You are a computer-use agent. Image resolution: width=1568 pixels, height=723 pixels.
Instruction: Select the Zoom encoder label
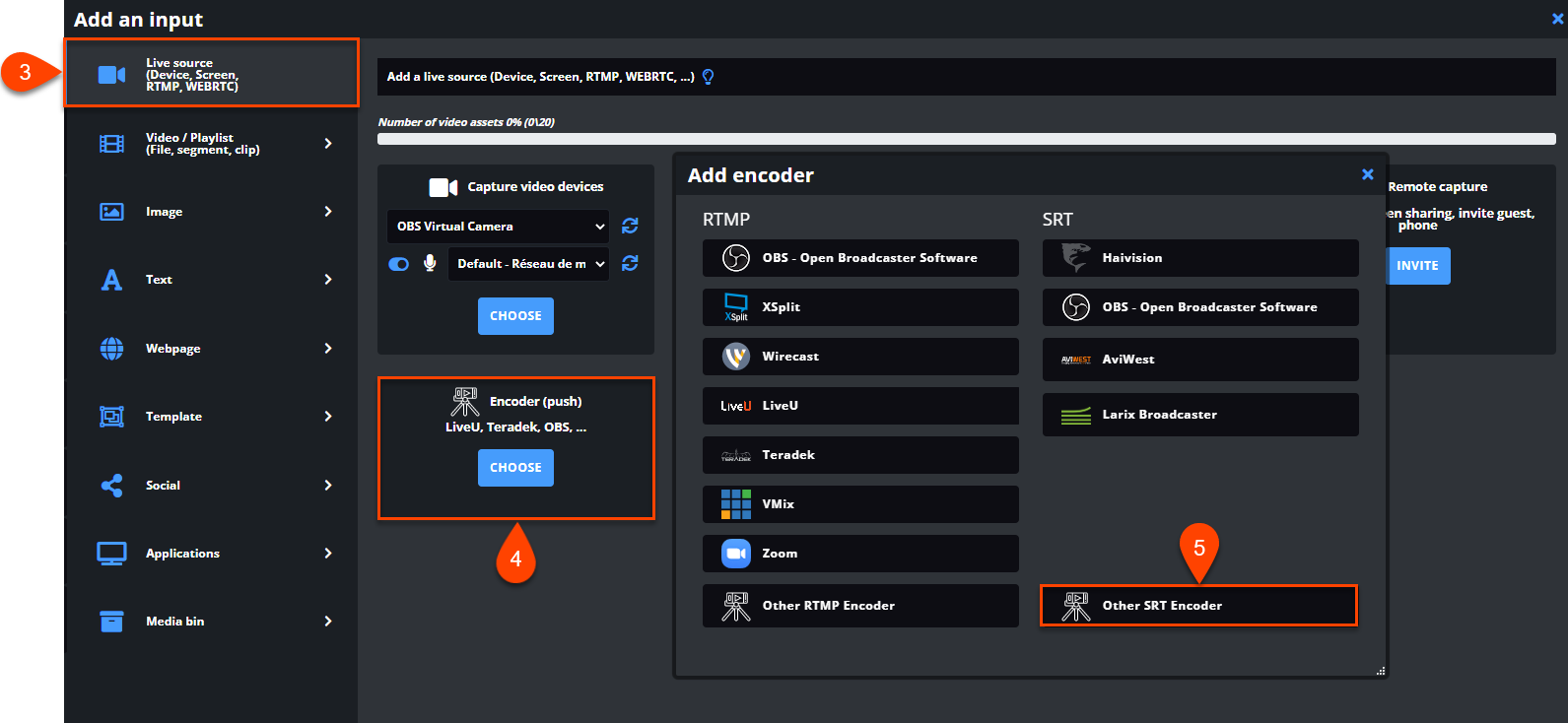tap(780, 554)
